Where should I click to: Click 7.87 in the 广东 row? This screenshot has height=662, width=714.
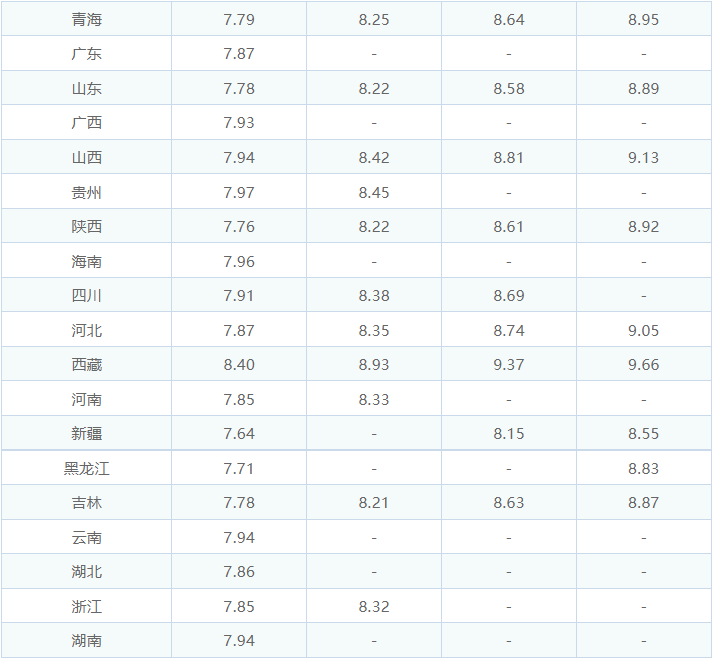(239, 54)
